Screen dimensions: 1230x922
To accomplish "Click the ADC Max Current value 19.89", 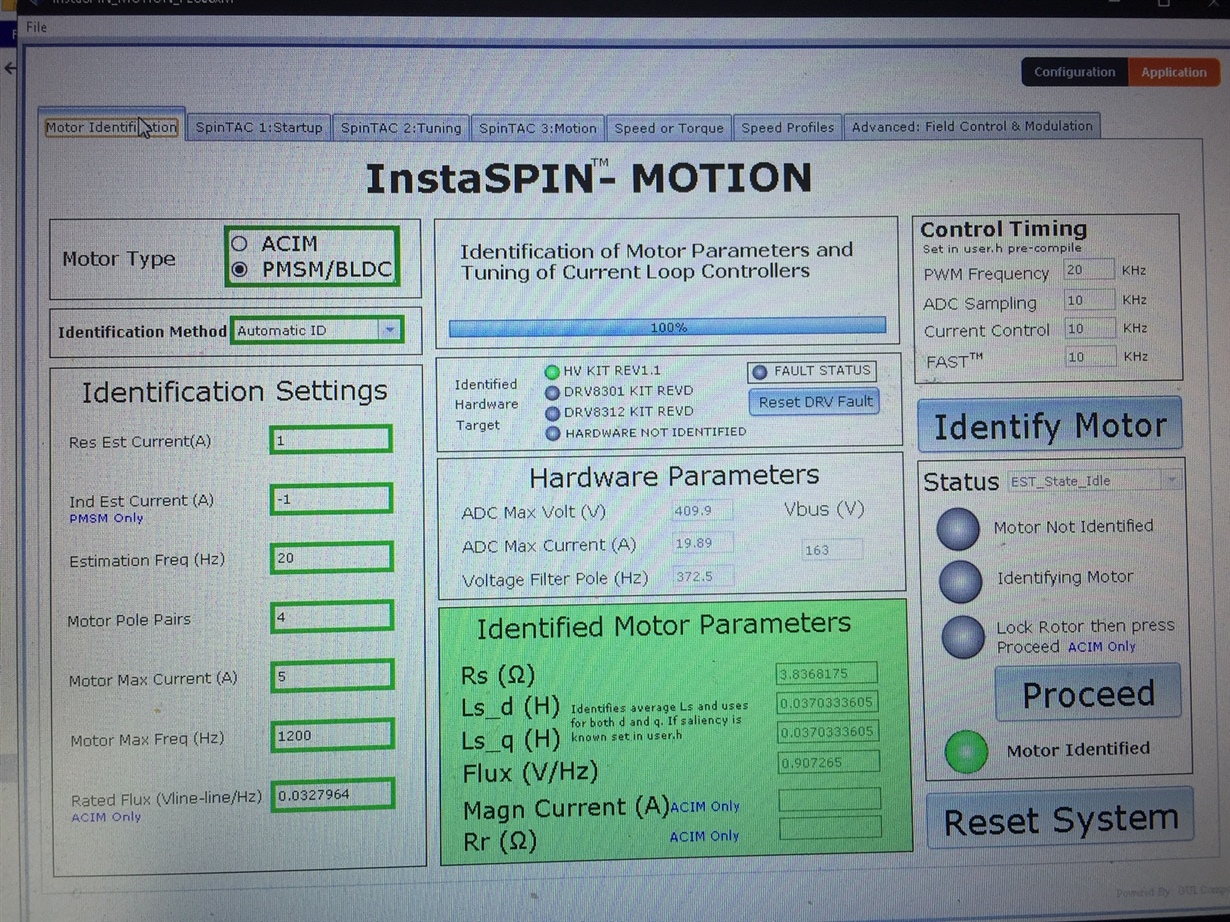I will [703, 543].
